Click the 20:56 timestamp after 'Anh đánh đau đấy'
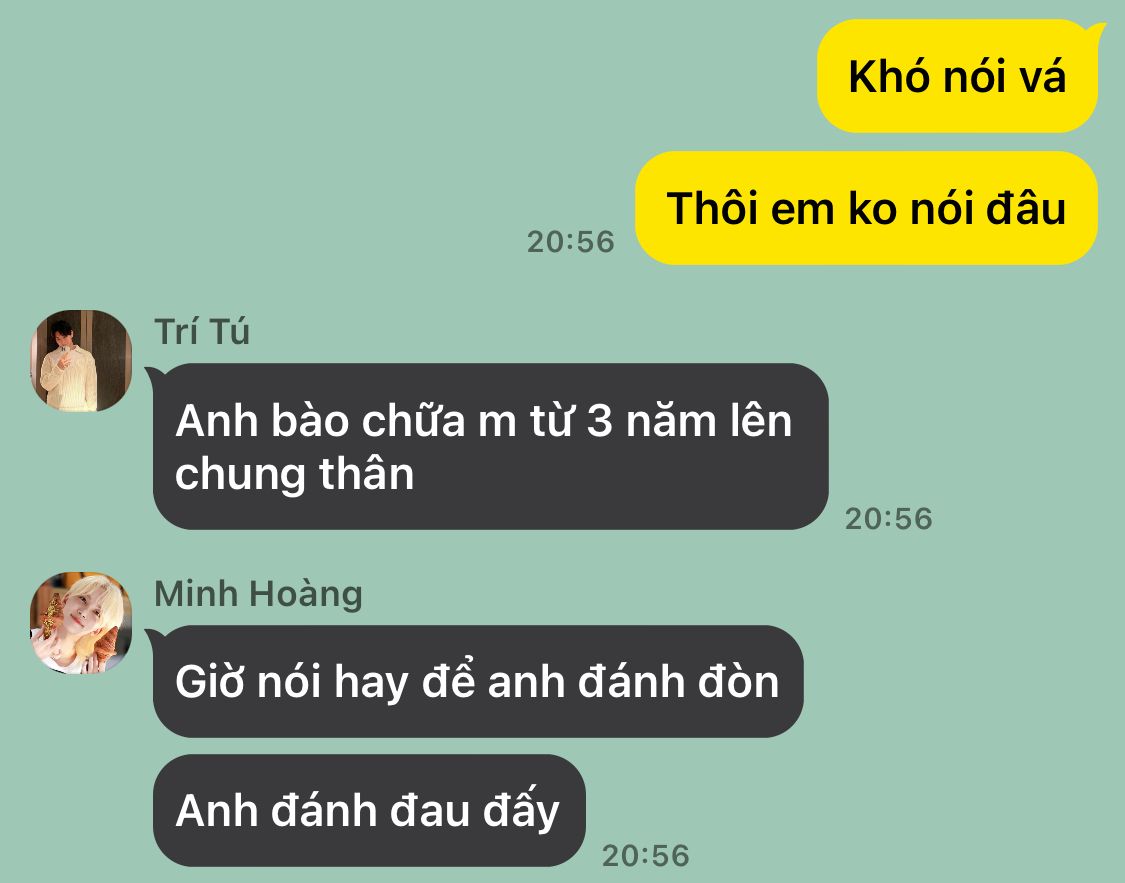Viewport: 1125px width, 883px height. (645, 855)
